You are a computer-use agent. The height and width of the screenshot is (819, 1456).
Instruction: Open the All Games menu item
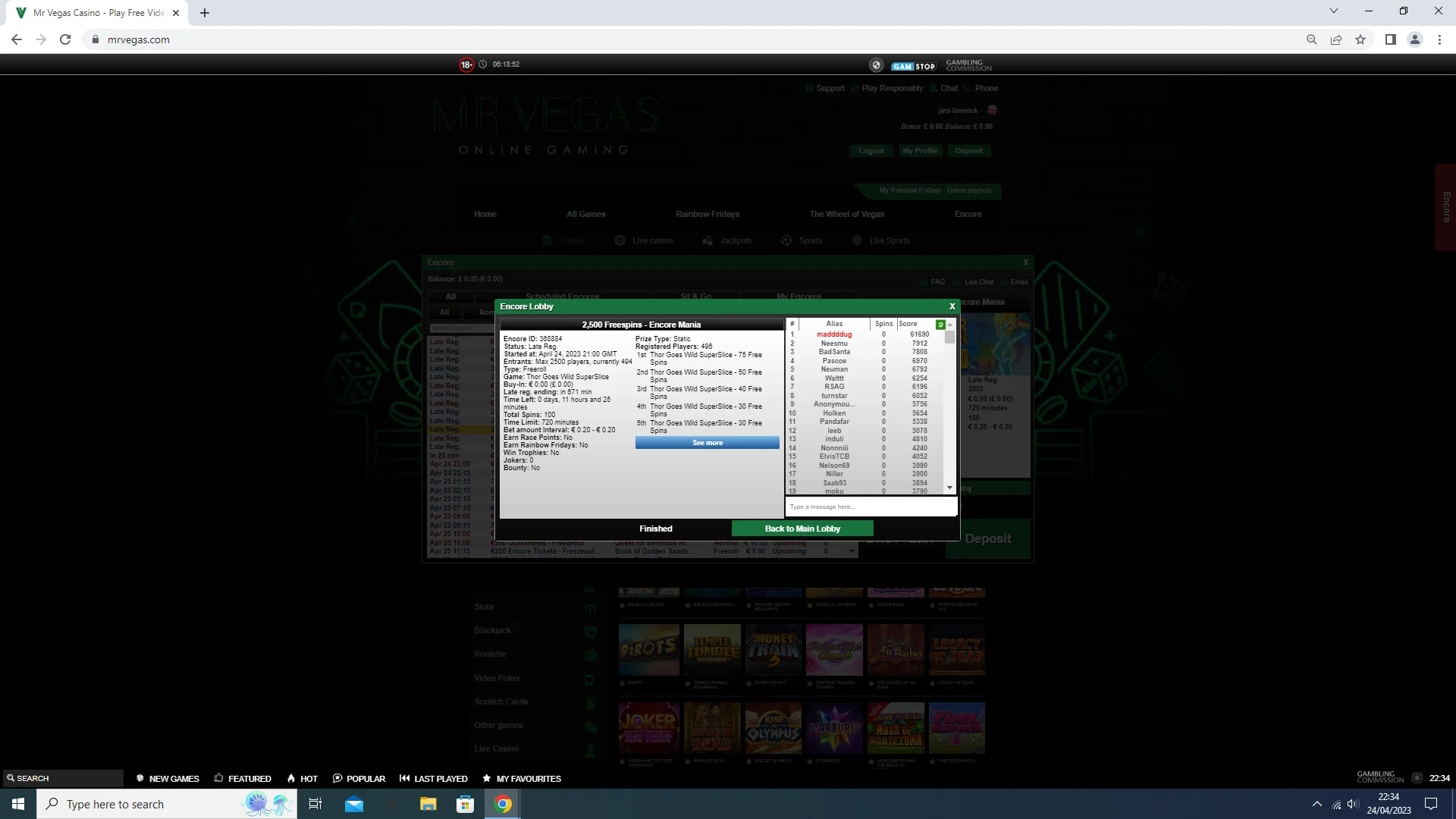(586, 214)
